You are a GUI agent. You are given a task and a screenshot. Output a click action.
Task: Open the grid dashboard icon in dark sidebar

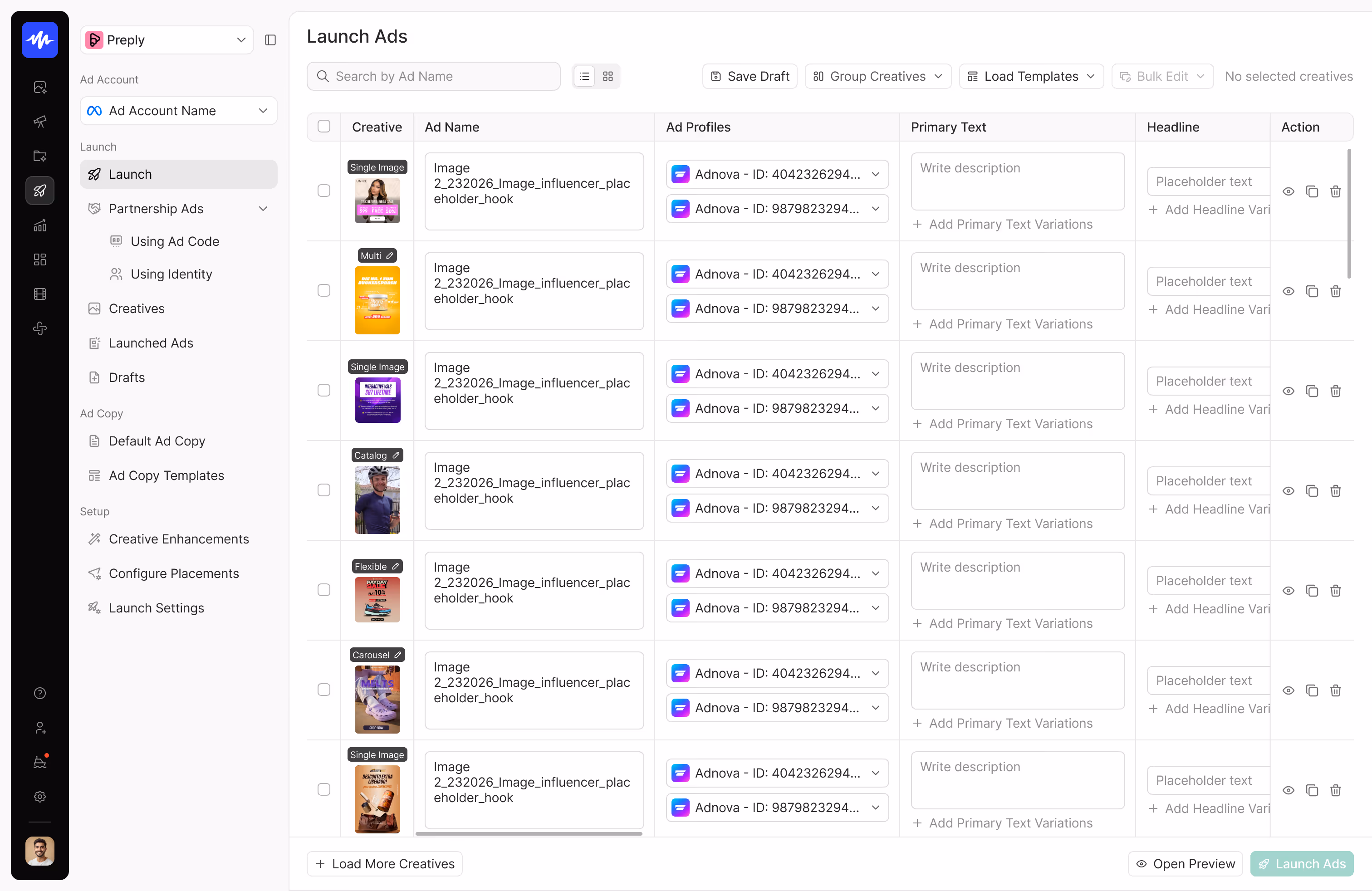coord(40,259)
